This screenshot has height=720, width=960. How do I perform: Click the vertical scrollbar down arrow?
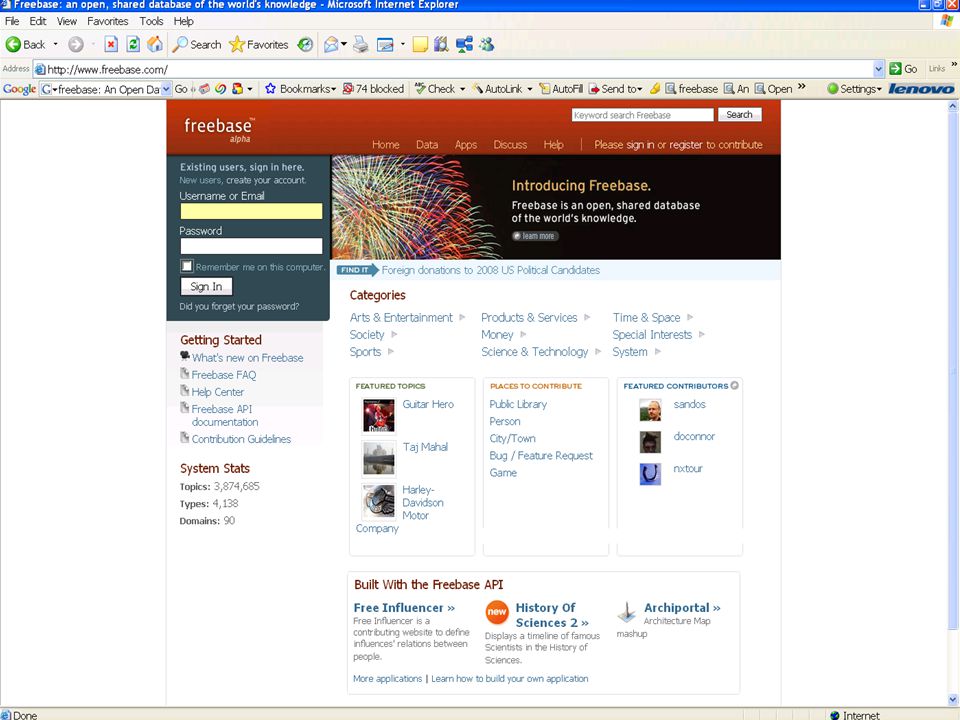point(953,699)
